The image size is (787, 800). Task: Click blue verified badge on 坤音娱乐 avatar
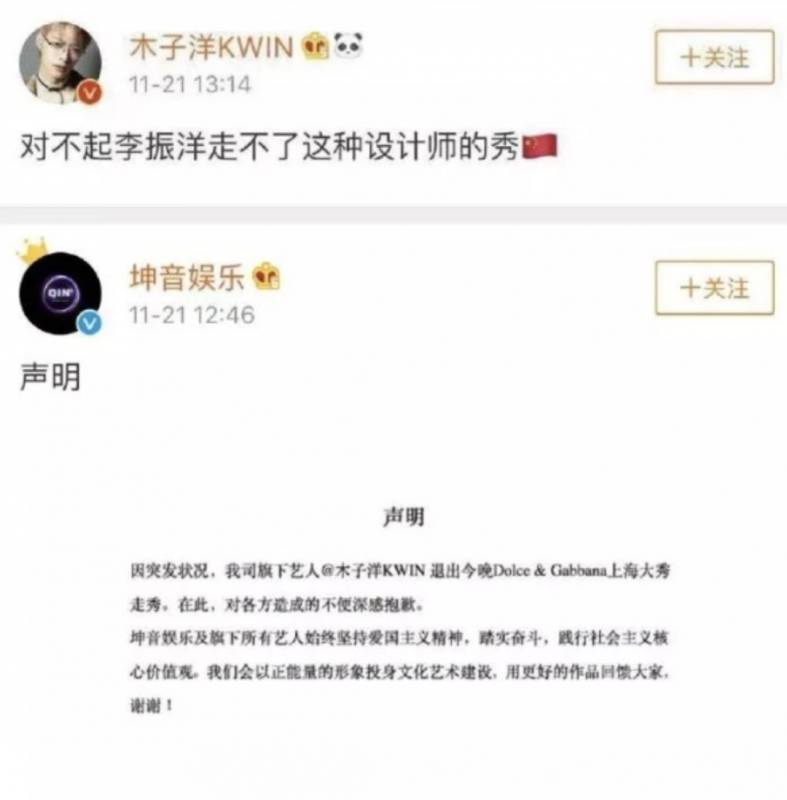point(90,323)
